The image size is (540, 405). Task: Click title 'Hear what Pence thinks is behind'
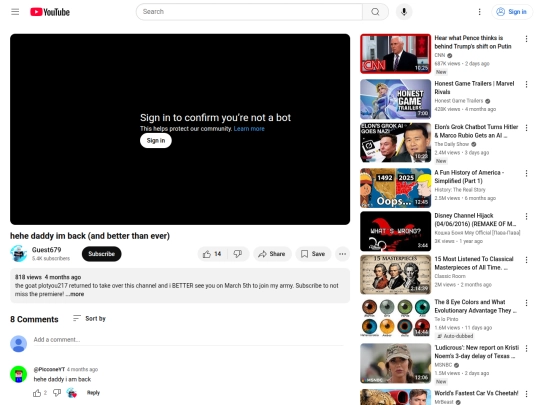click(x=473, y=42)
